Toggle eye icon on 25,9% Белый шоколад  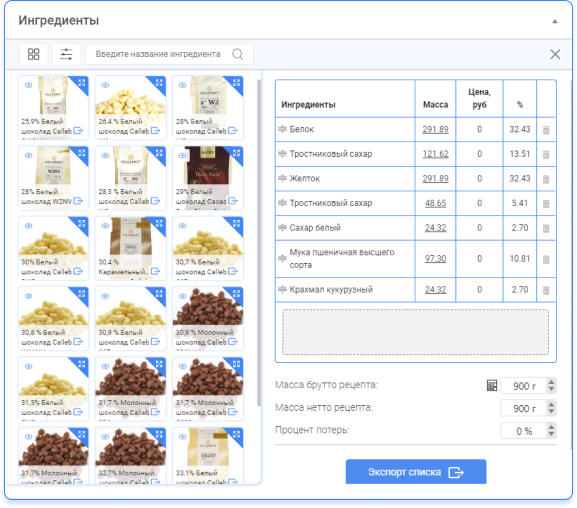pyautogui.click(x=28, y=85)
